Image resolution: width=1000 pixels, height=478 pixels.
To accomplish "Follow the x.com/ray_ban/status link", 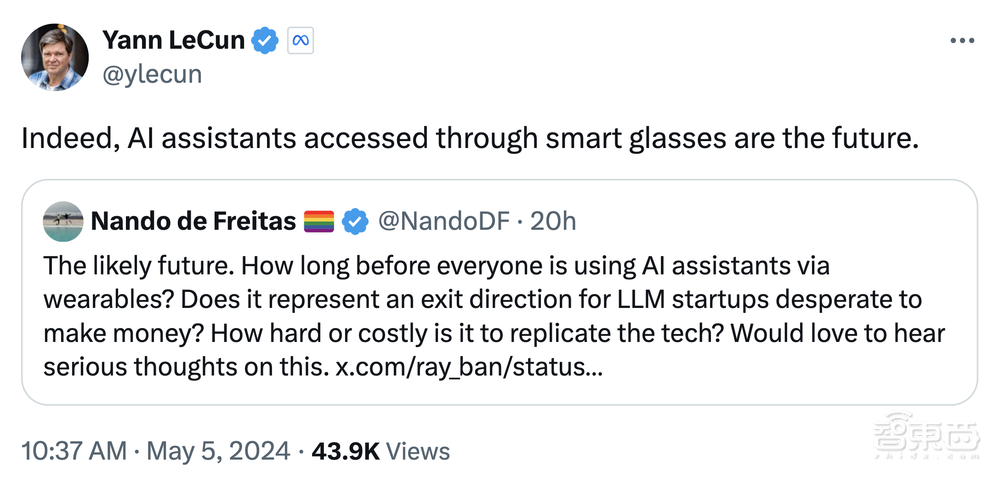I will coord(469,367).
